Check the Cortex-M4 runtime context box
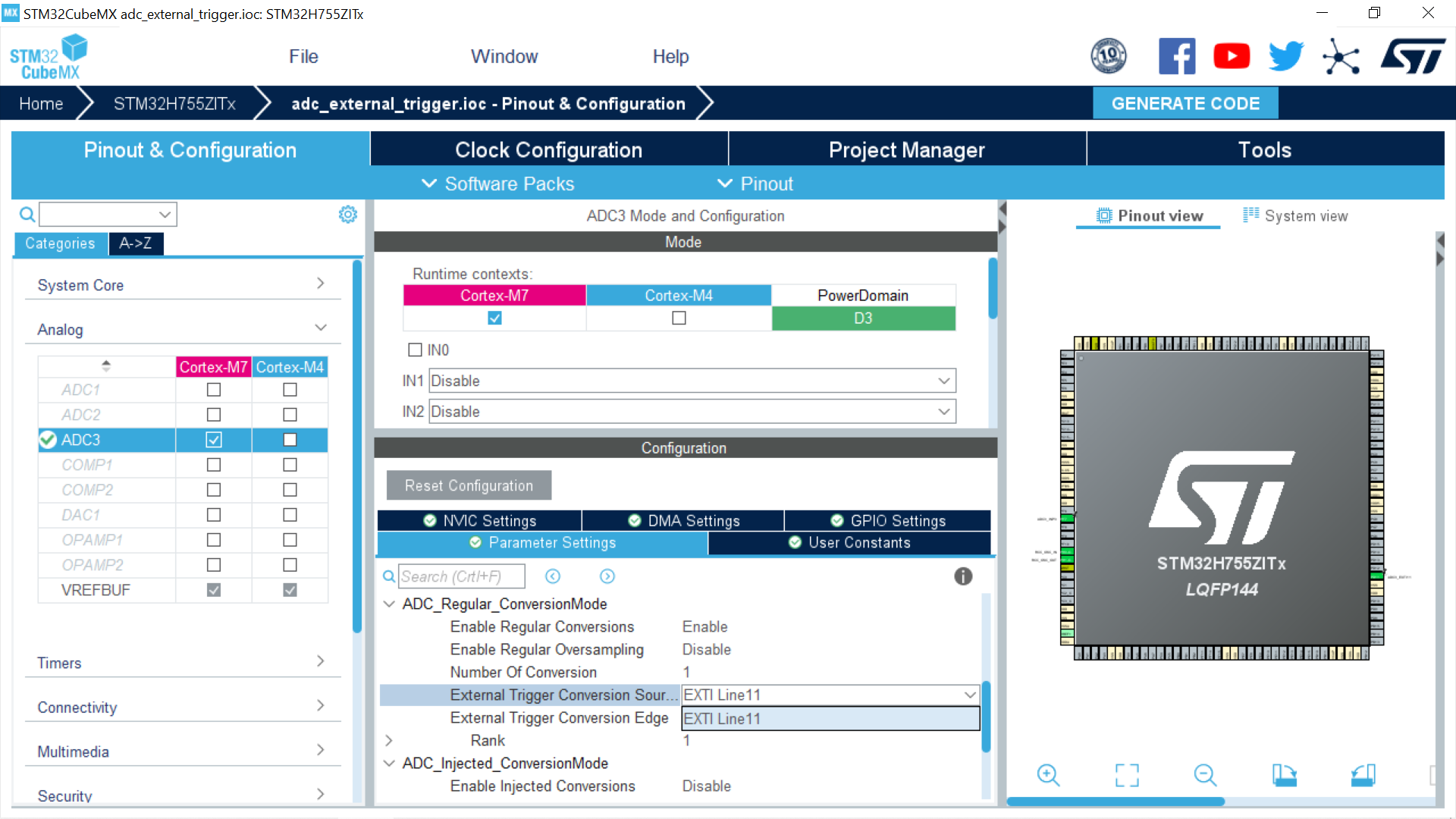This screenshot has width=1456, height=819. click(x=679, y=318)
